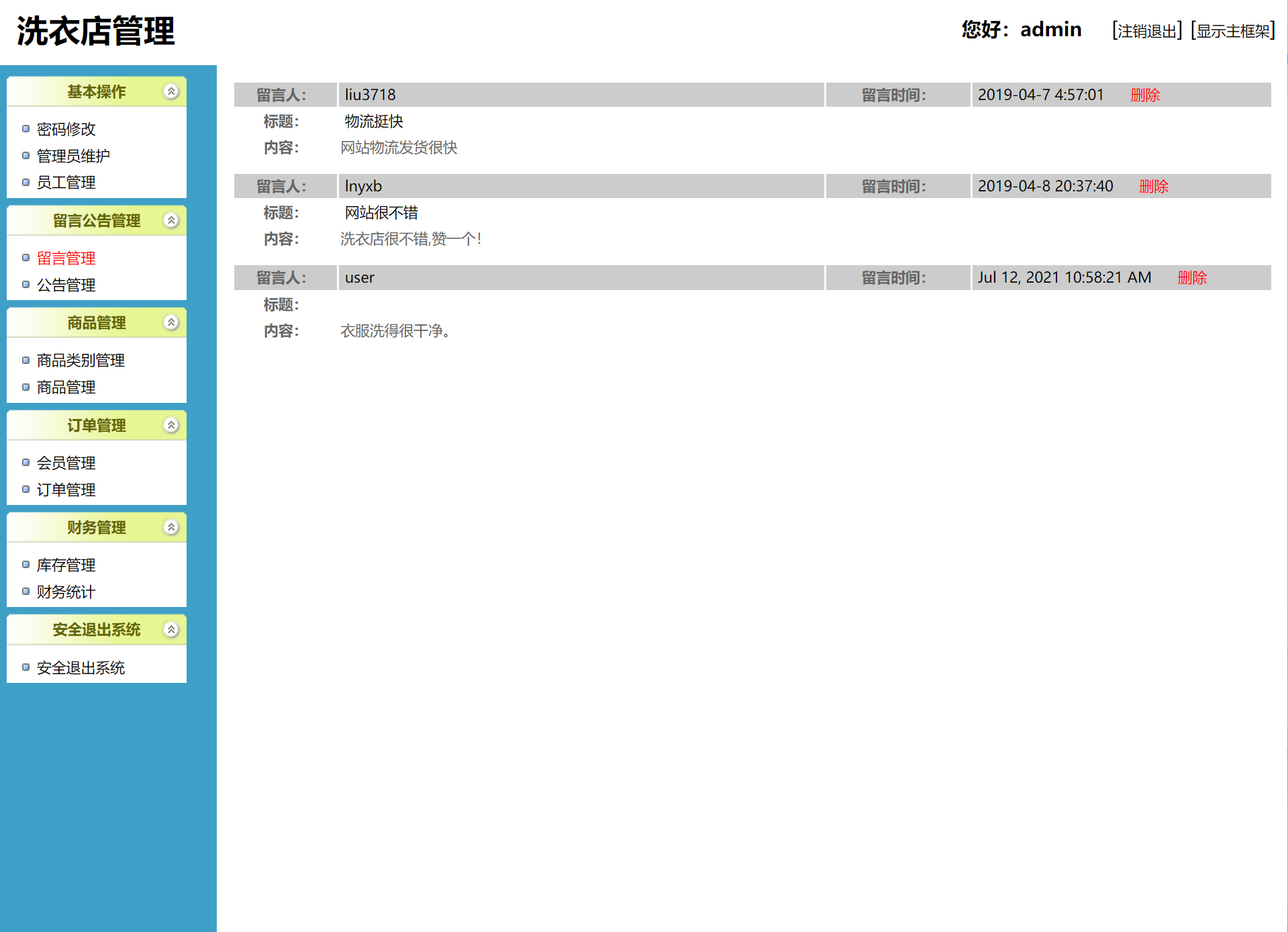Image resolution: width=1288 pixels, height=932 pixels.
Task: Collapse the 基本操作 section arrow
Action: (x=171, y=91)
